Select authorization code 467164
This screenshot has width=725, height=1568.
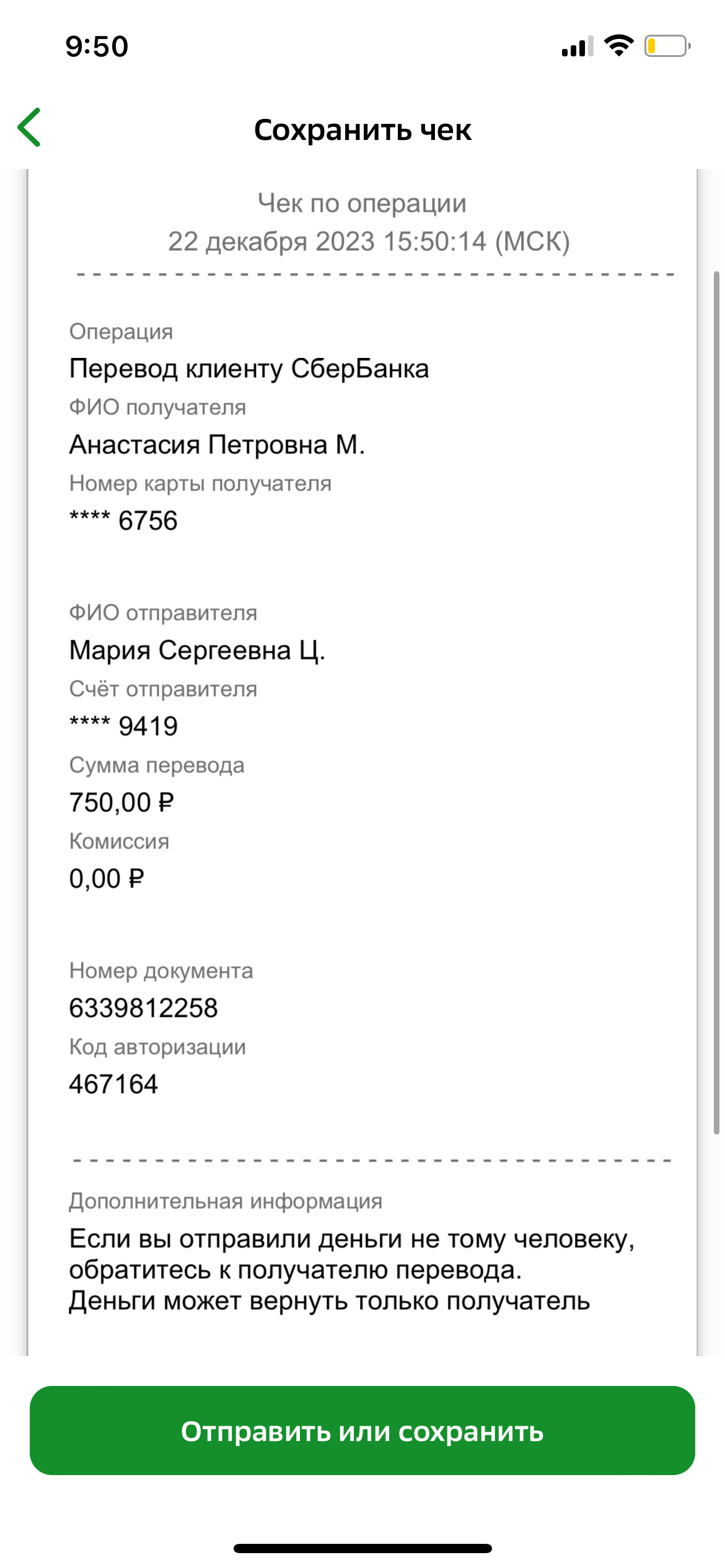click(113, 1084)
